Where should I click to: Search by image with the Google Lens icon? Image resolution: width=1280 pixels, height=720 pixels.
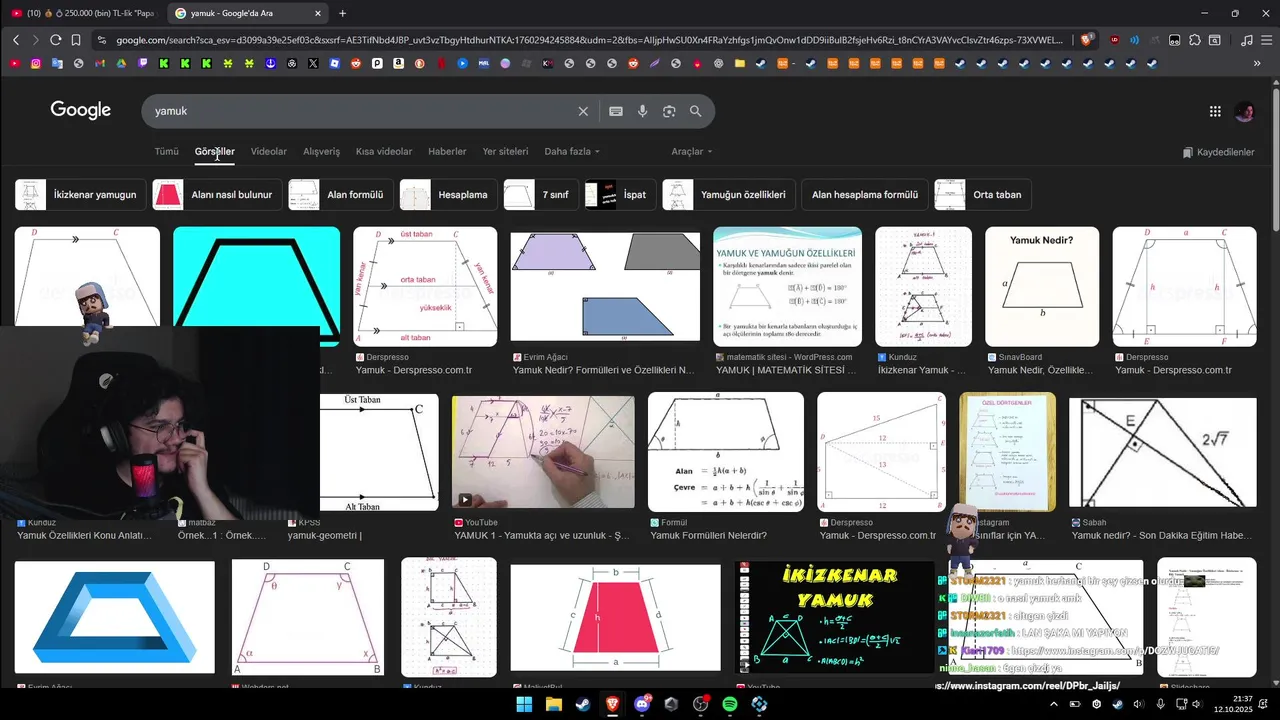(x=669, y=111)
